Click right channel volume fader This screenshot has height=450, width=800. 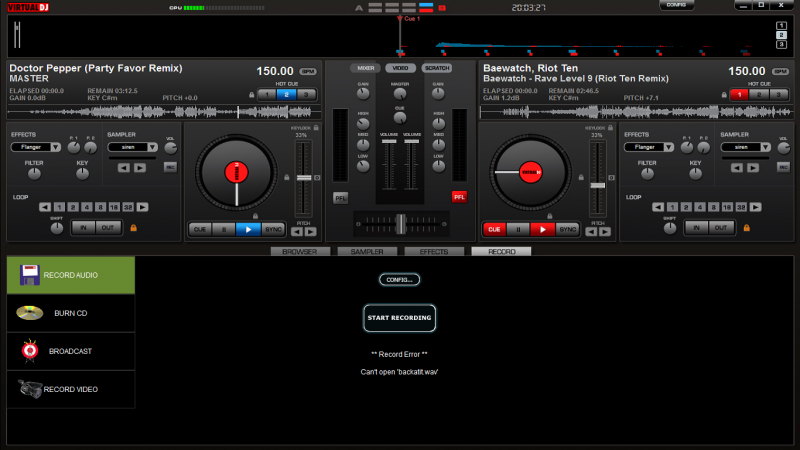(412, 141)
